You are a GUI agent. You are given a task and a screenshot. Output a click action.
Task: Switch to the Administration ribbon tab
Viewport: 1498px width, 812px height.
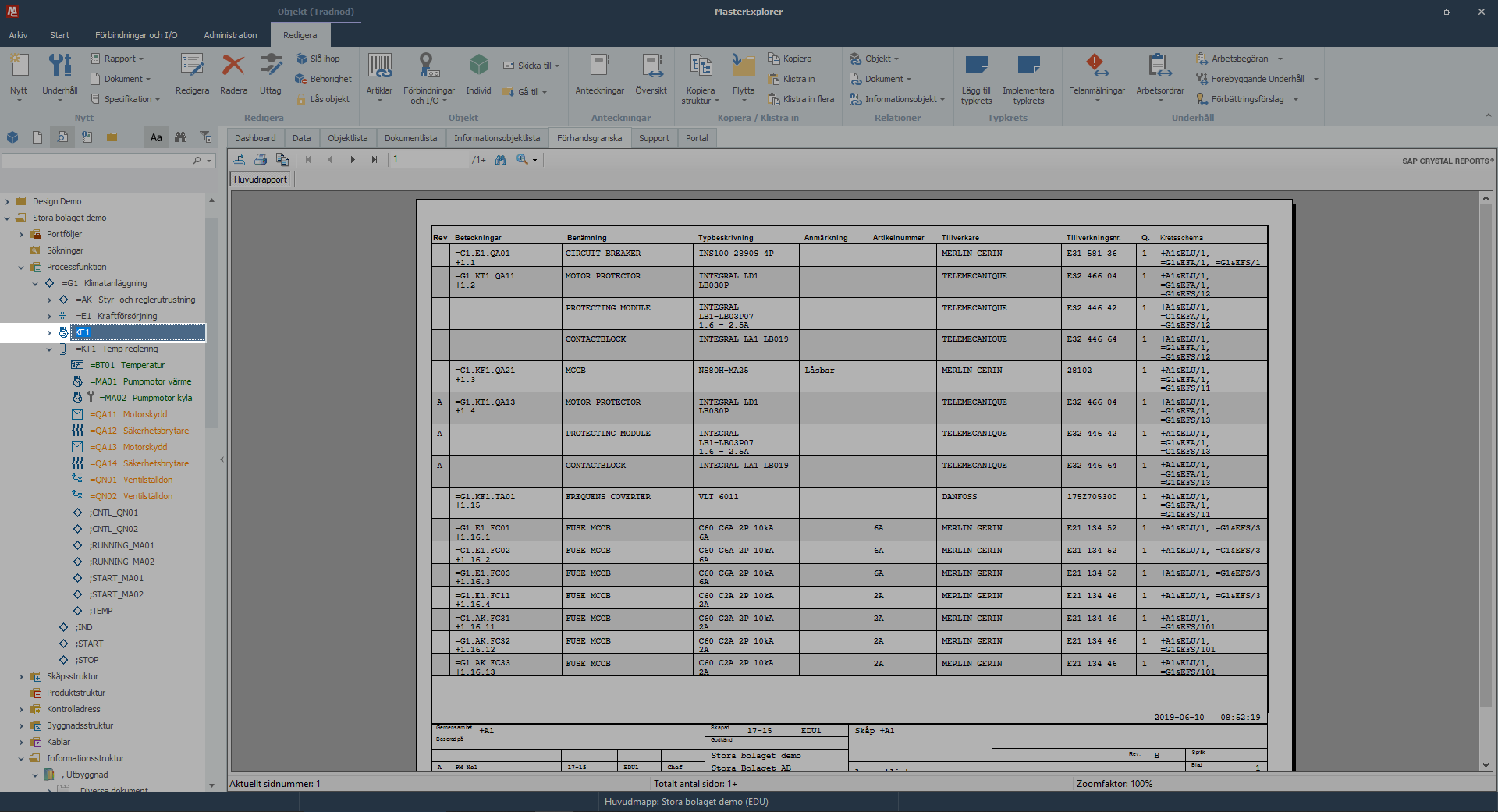pyautogui.click(x=230, y=35)
